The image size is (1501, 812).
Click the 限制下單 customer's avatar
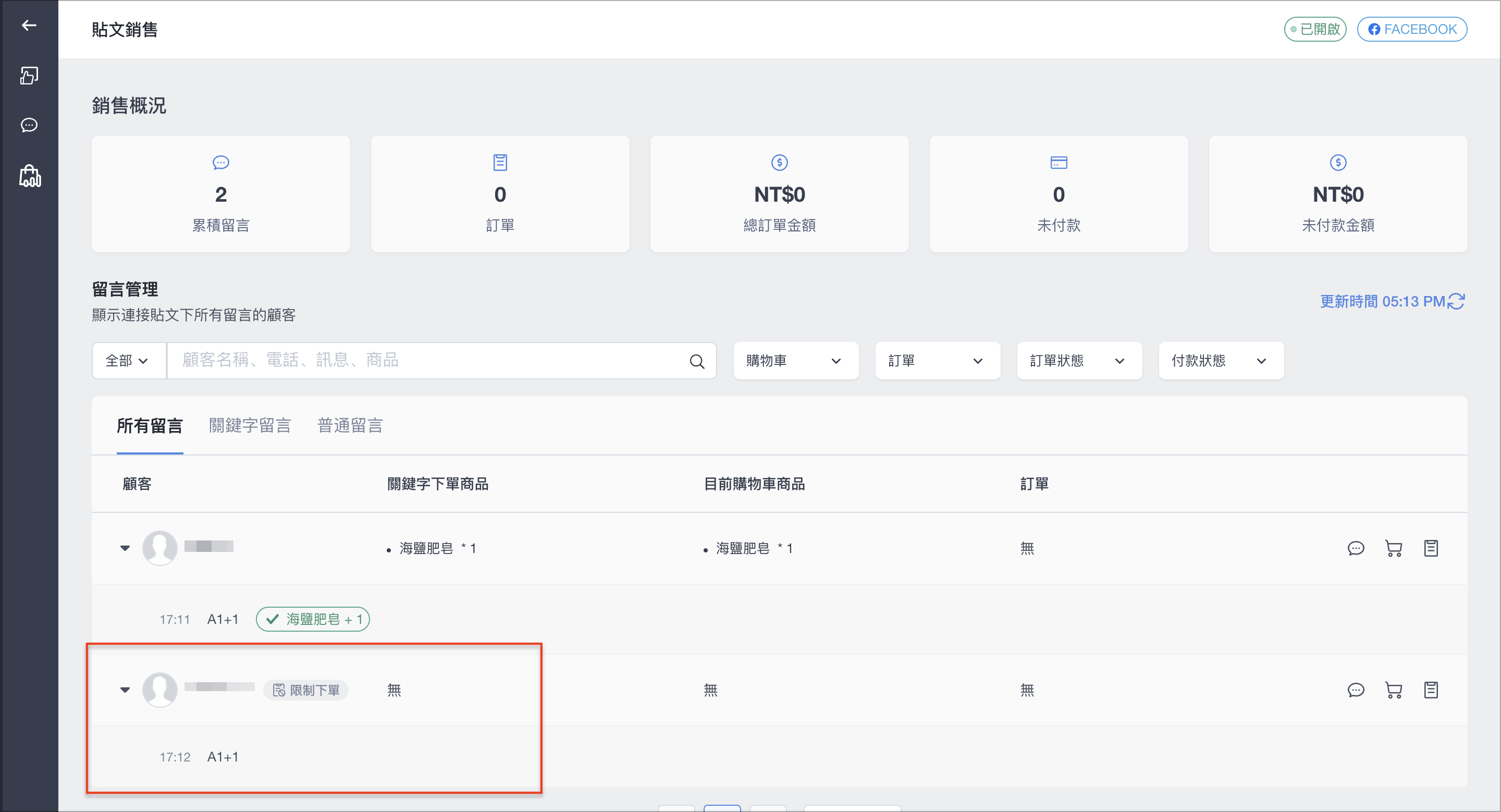[159, 690]
